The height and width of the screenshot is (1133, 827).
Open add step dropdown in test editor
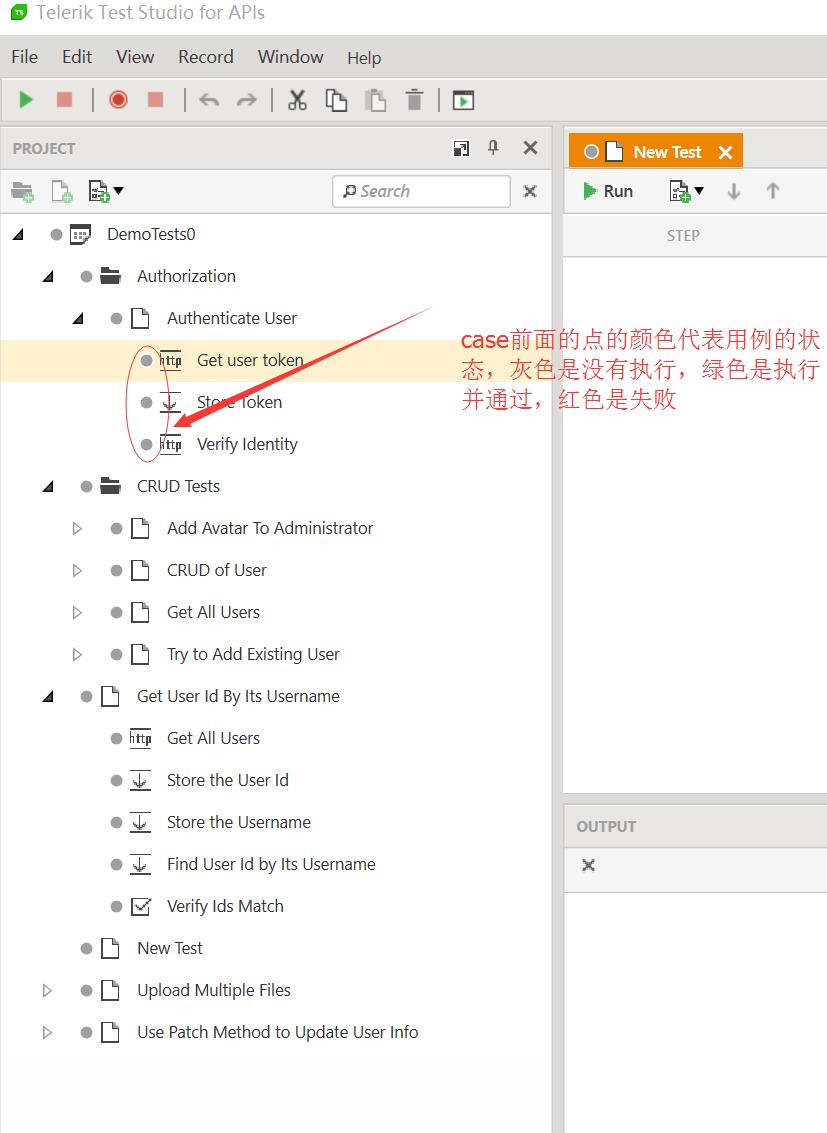pos(686,191)
